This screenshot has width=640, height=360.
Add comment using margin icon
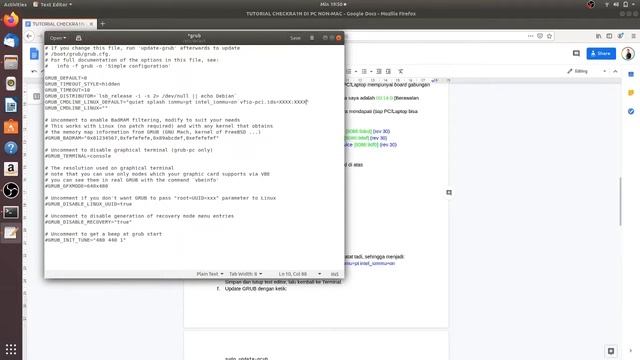tap(449, 192)
